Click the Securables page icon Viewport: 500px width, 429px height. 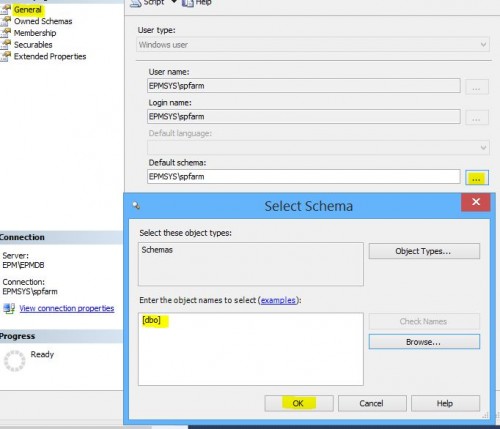pyautogui.click(x=5, y=44)
